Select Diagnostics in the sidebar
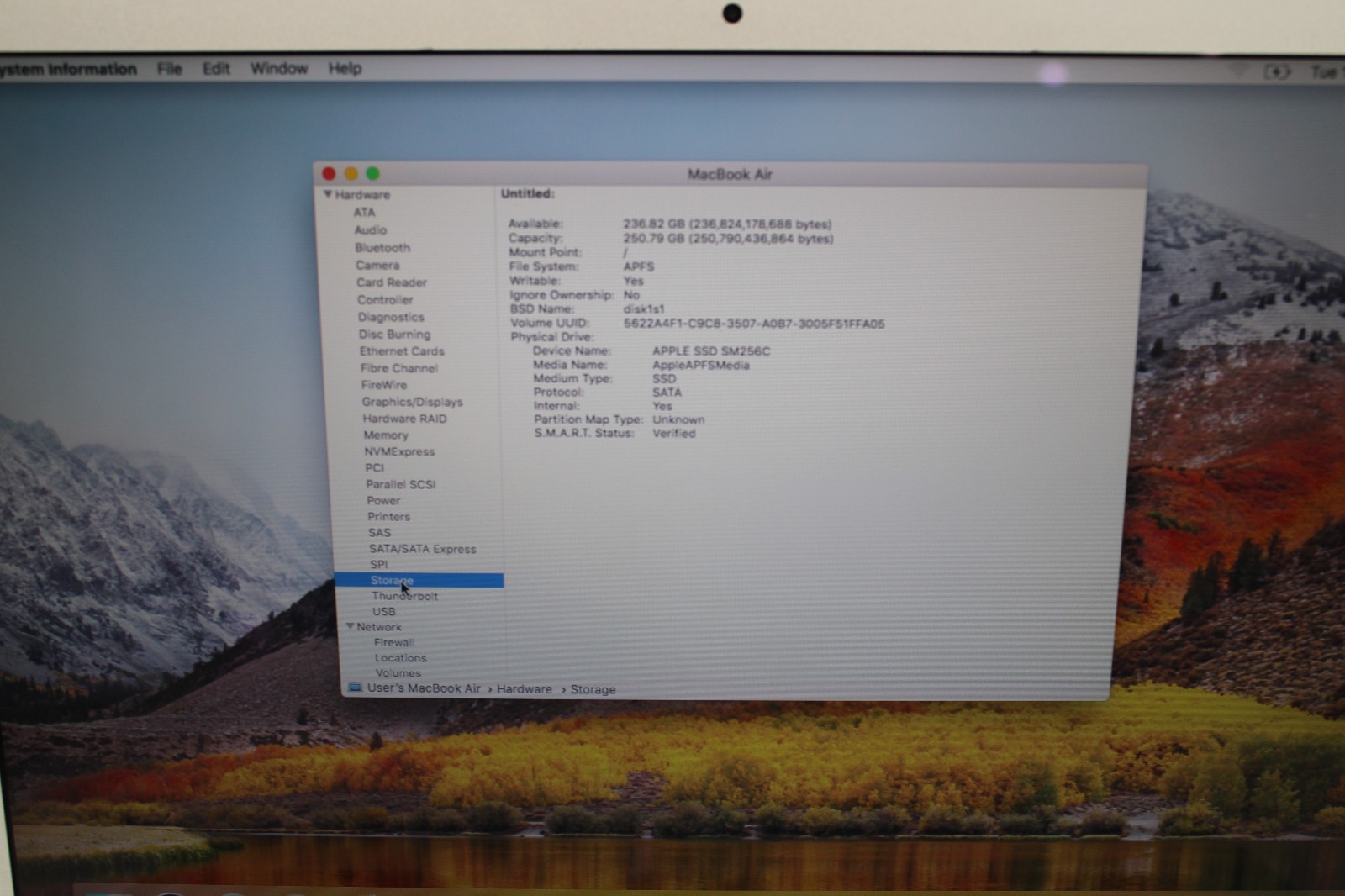 click(391, 317)
